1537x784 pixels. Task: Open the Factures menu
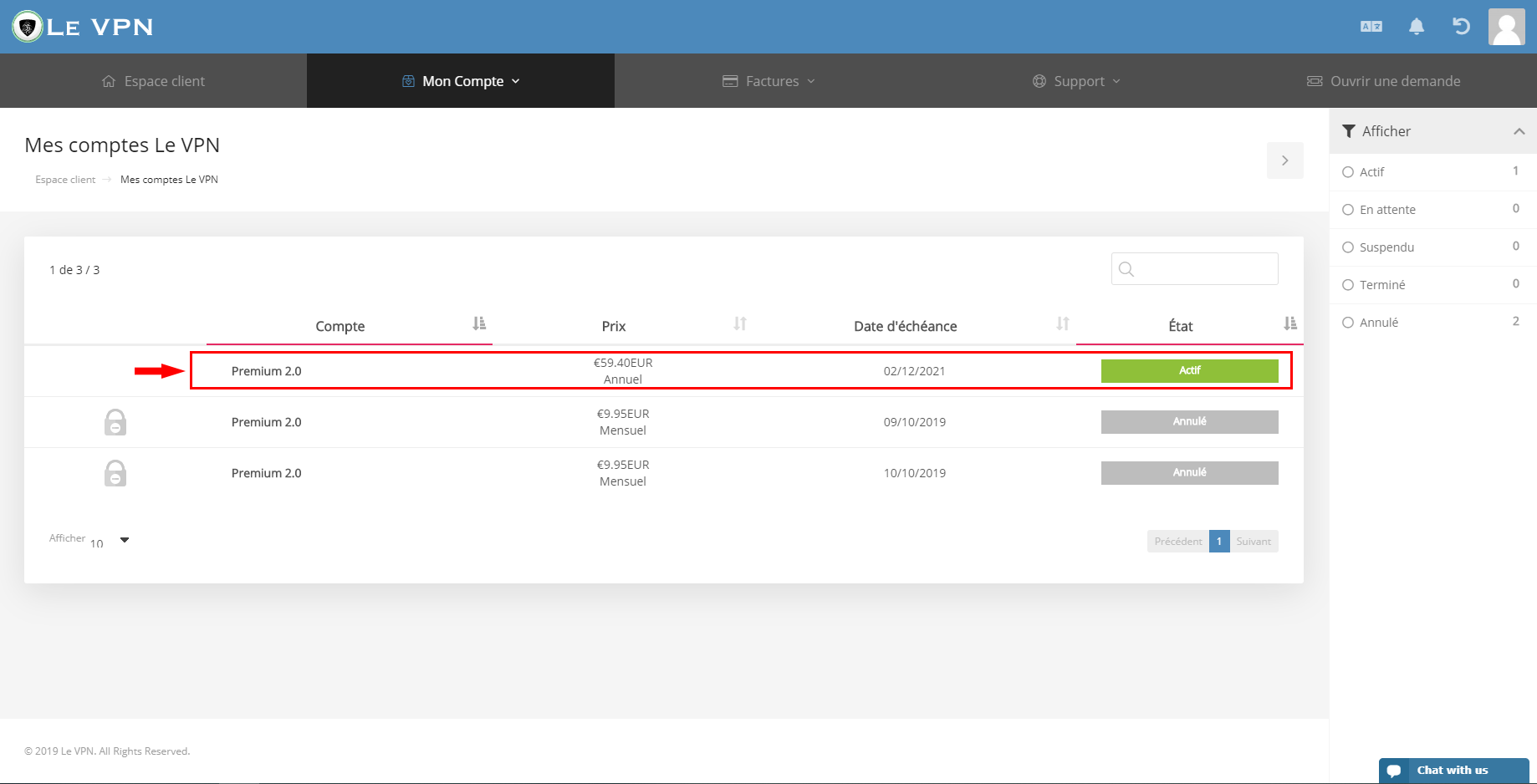coord(768,81)
